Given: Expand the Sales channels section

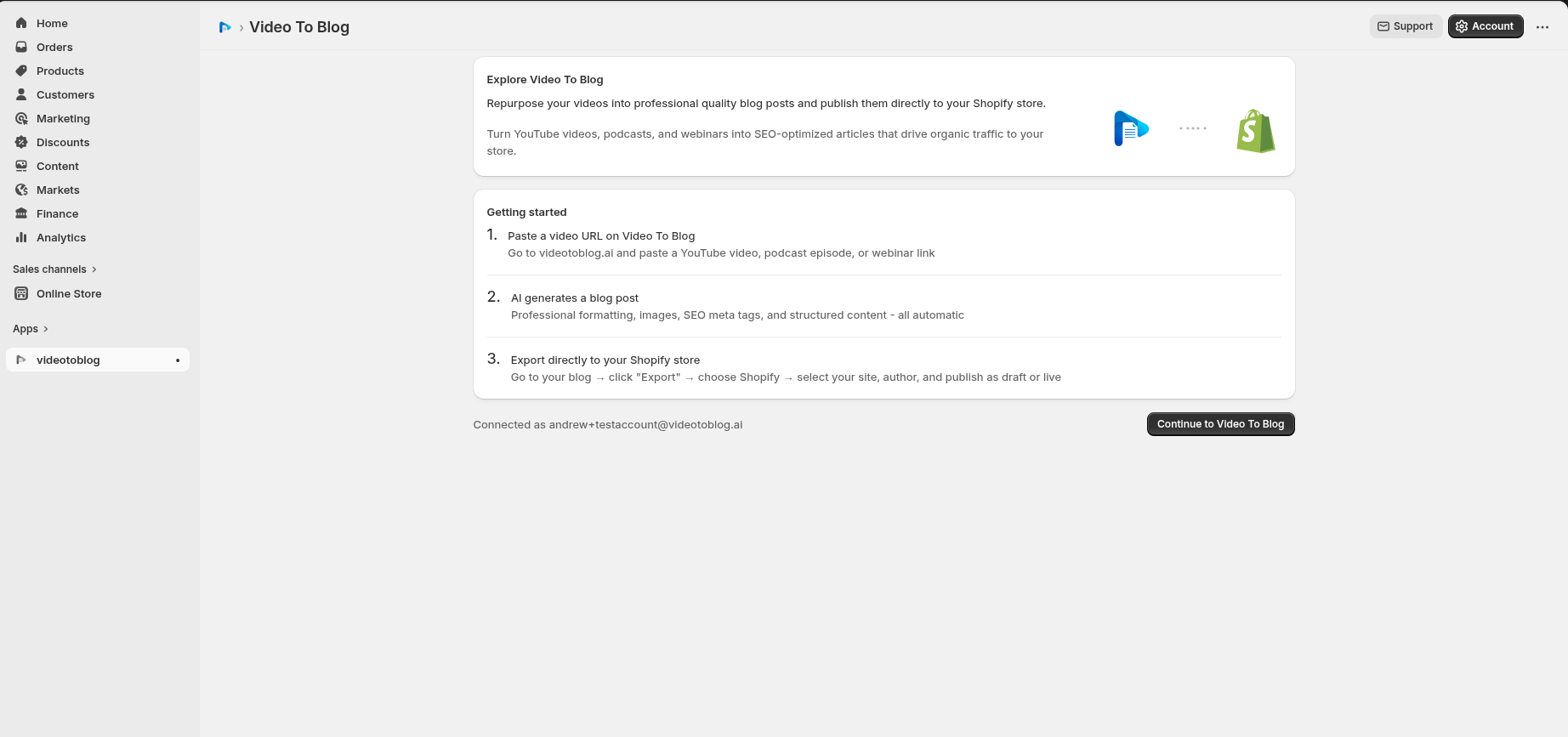Looking at the screenshot, I should (x=55, y=269).
